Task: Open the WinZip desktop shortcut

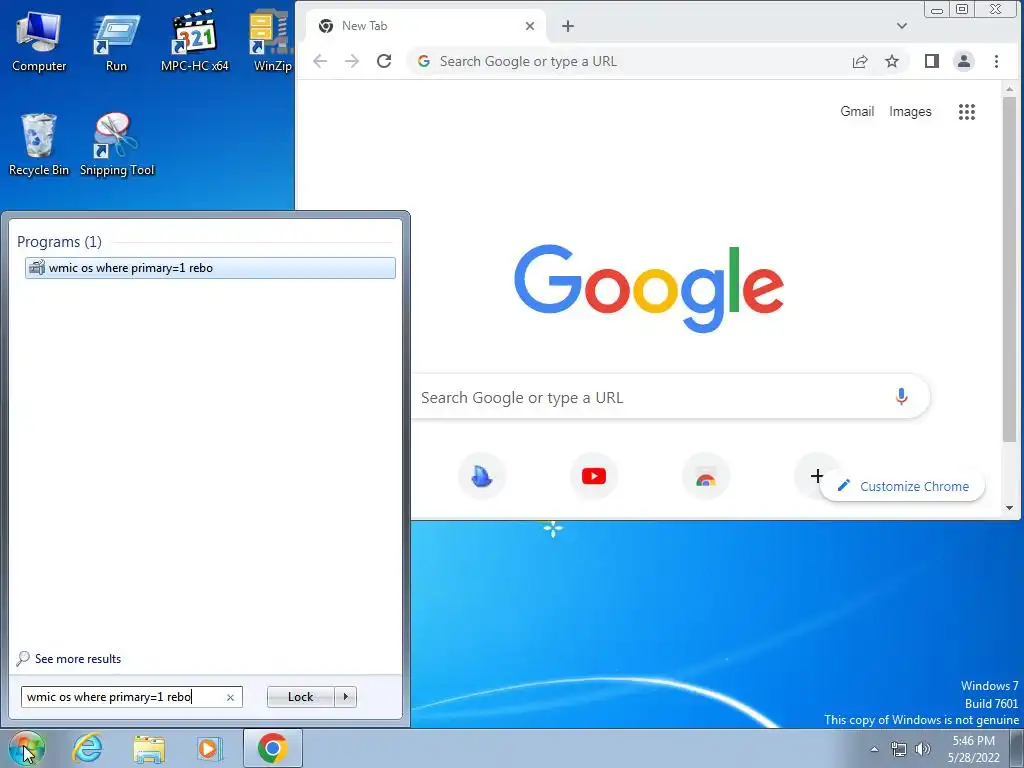Action: [272, 41]
